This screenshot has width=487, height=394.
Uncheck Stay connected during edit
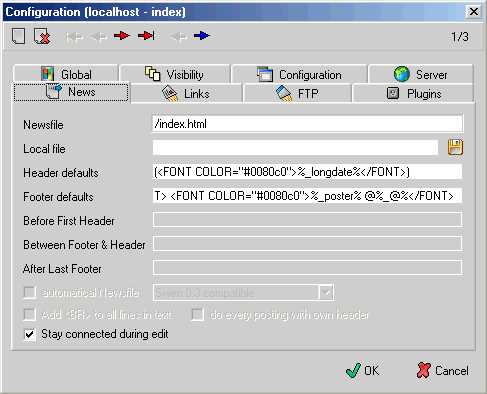click(x=29, y=334)
